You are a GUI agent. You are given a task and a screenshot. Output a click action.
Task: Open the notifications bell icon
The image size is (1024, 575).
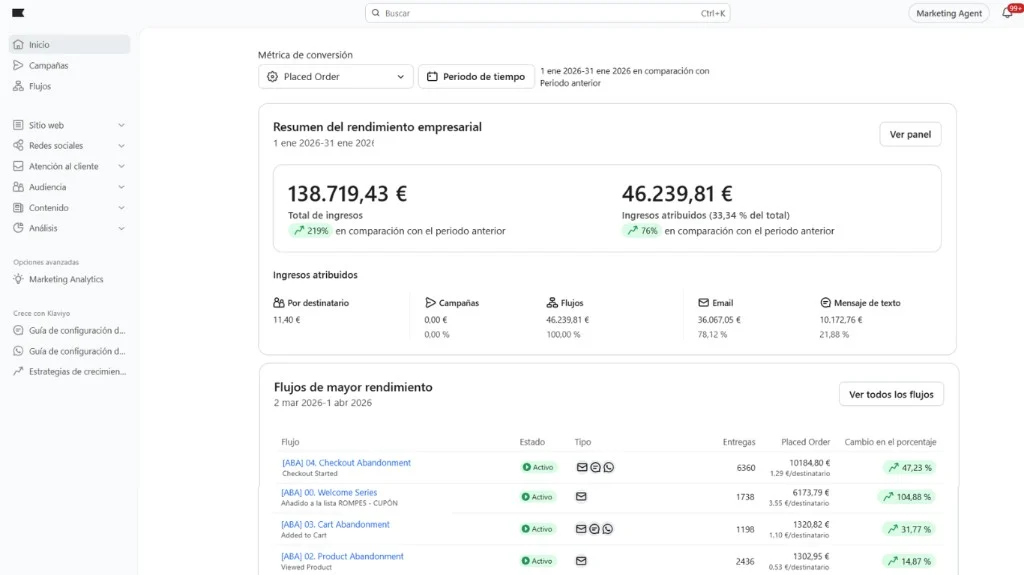[1006, 13]
